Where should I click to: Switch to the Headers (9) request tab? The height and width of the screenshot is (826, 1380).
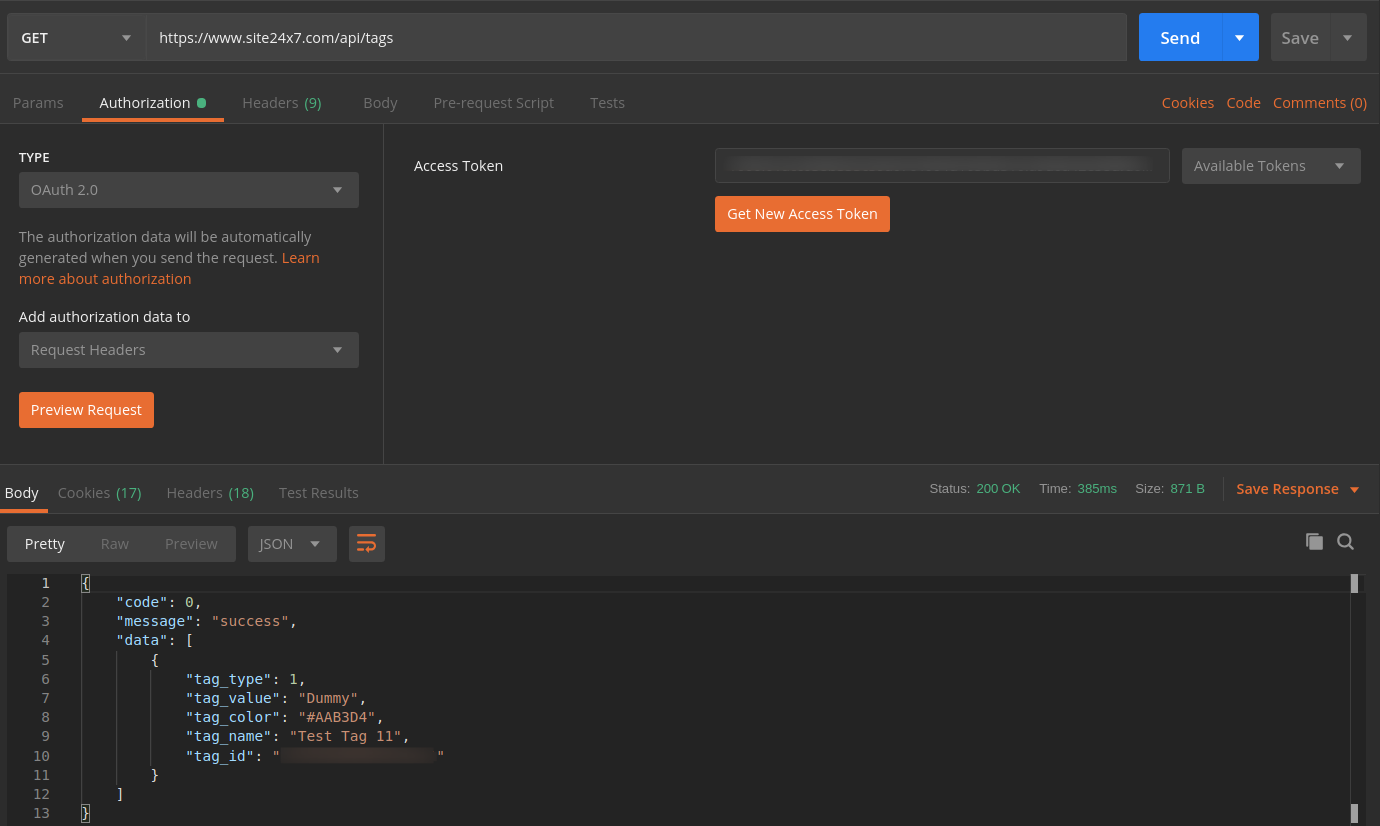click(x=281, y=103)
